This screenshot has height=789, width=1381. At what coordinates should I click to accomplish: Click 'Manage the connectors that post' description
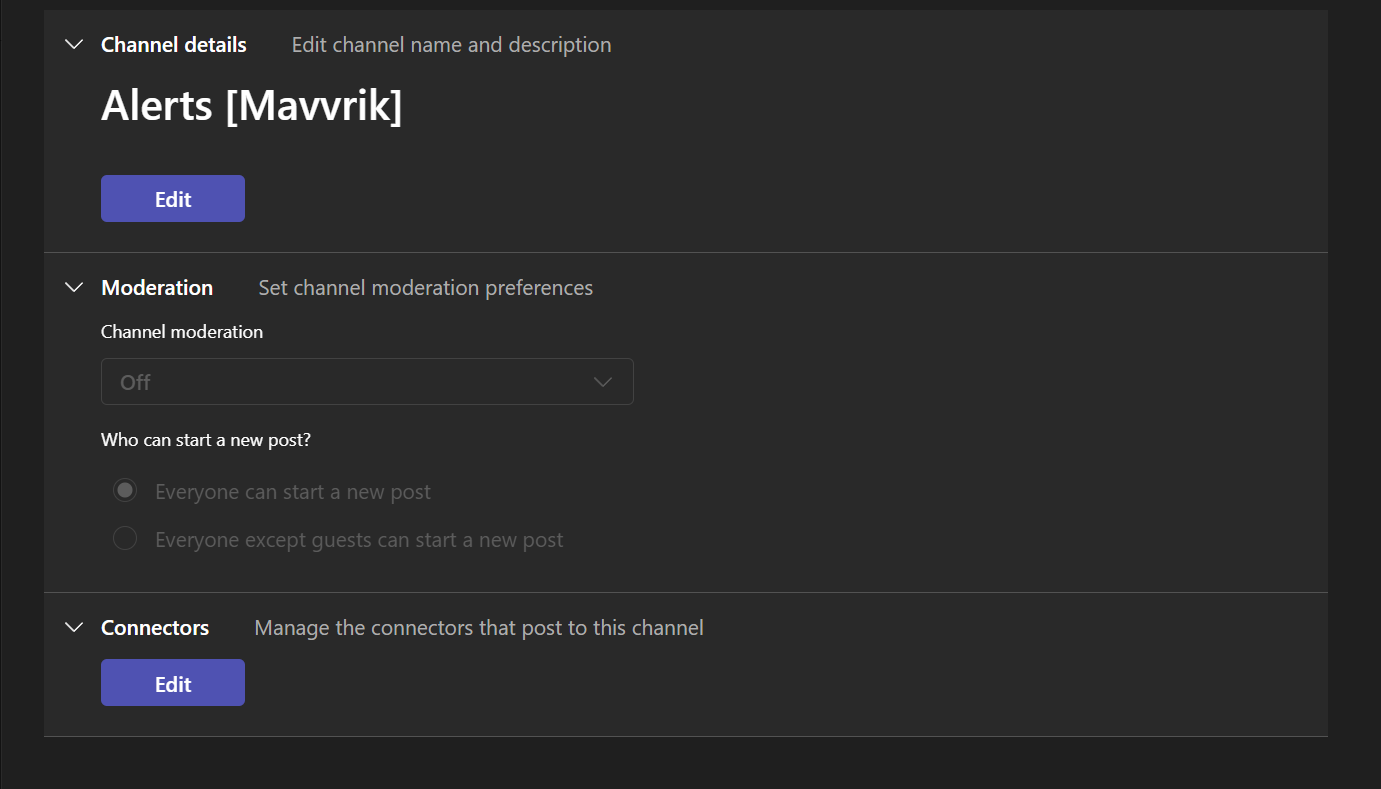[479, 628]
